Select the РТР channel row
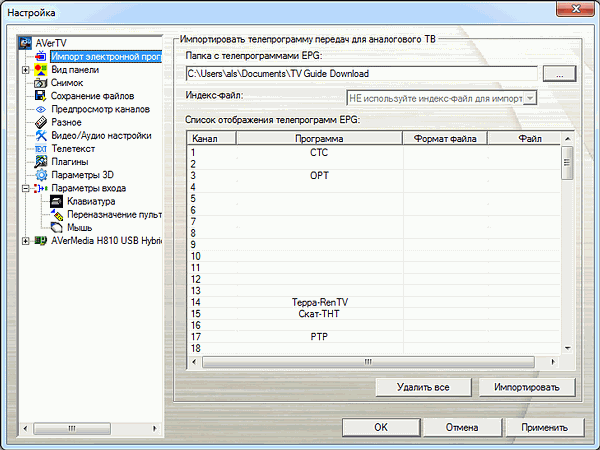 pyautogui.click(x=374, y=337)
